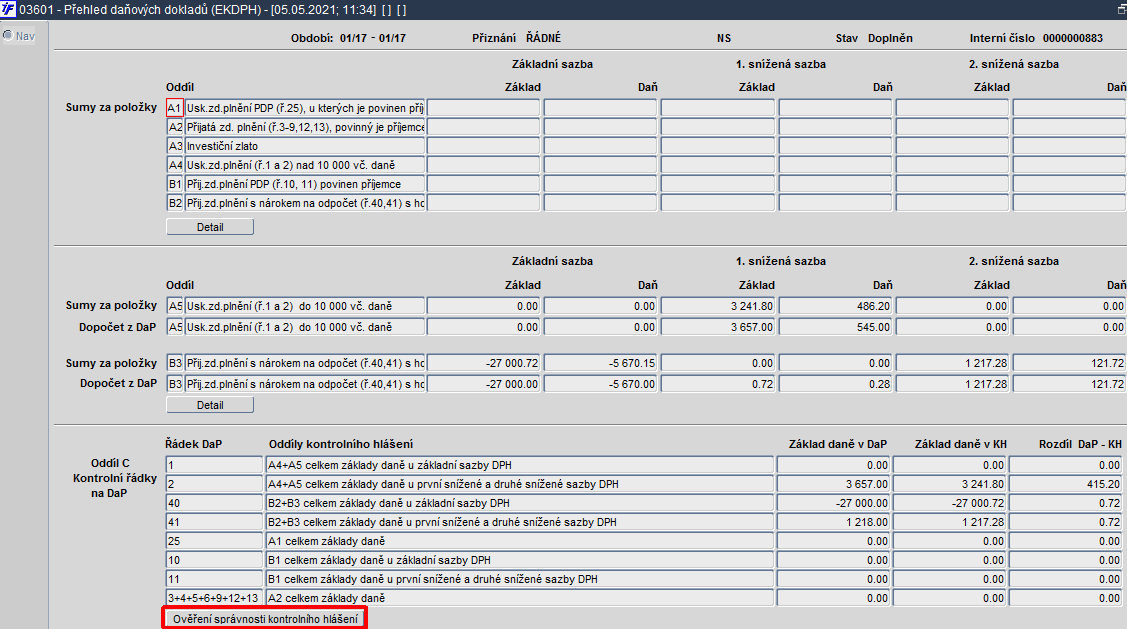This screenshot has width=1127, height=629.
Task: Select value 3 657.00 in Dopočet z DaP A5 row
Action: tap(717, 327)
